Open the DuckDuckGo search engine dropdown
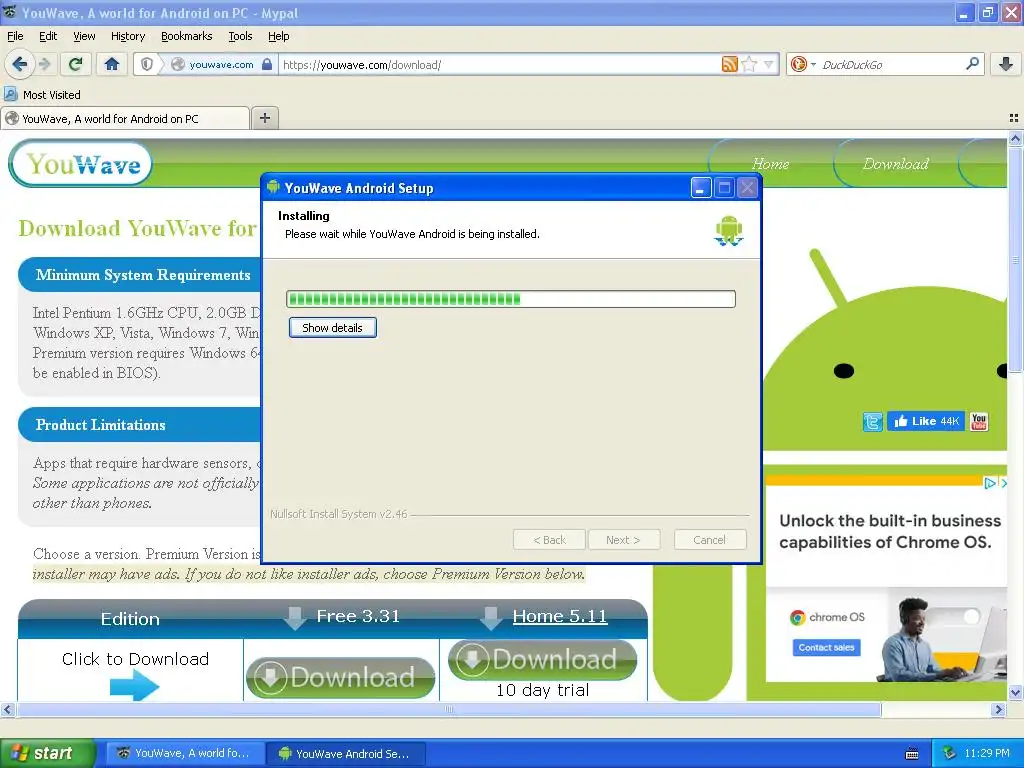This screenshot has width=1024, height=768. (803, 64)
